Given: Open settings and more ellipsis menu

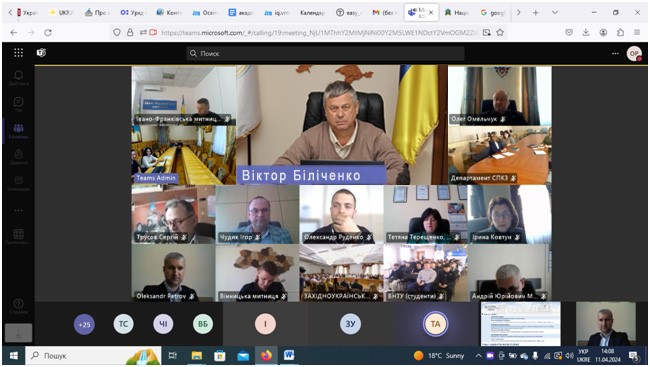Looking at the screenshot, I should (615, 53).
